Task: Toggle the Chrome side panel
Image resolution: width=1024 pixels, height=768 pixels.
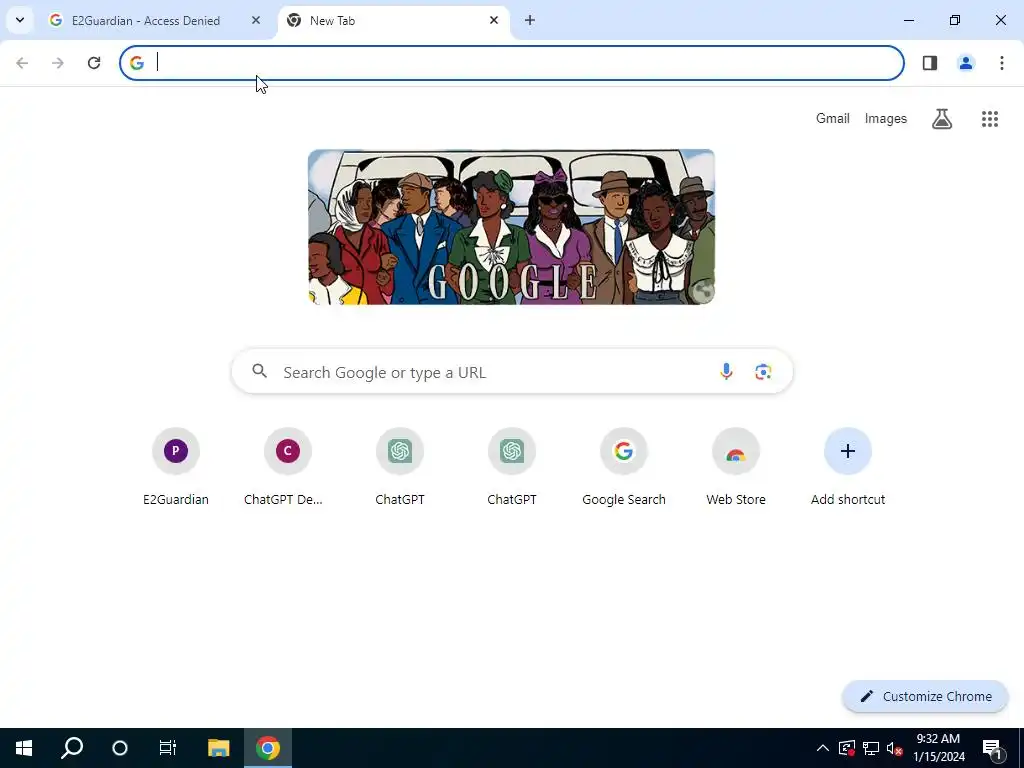Action: [930, 63]
